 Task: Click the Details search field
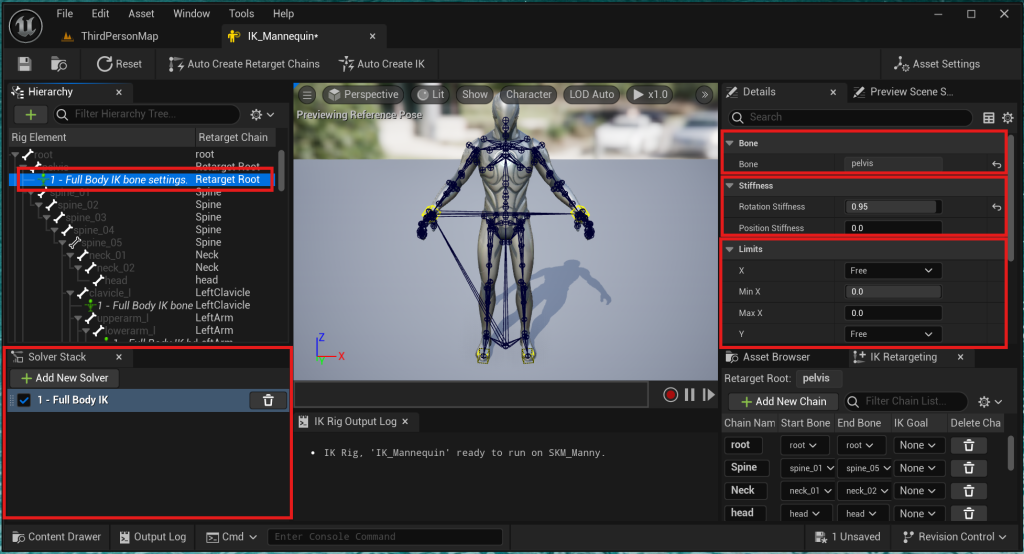pos(850,118)
